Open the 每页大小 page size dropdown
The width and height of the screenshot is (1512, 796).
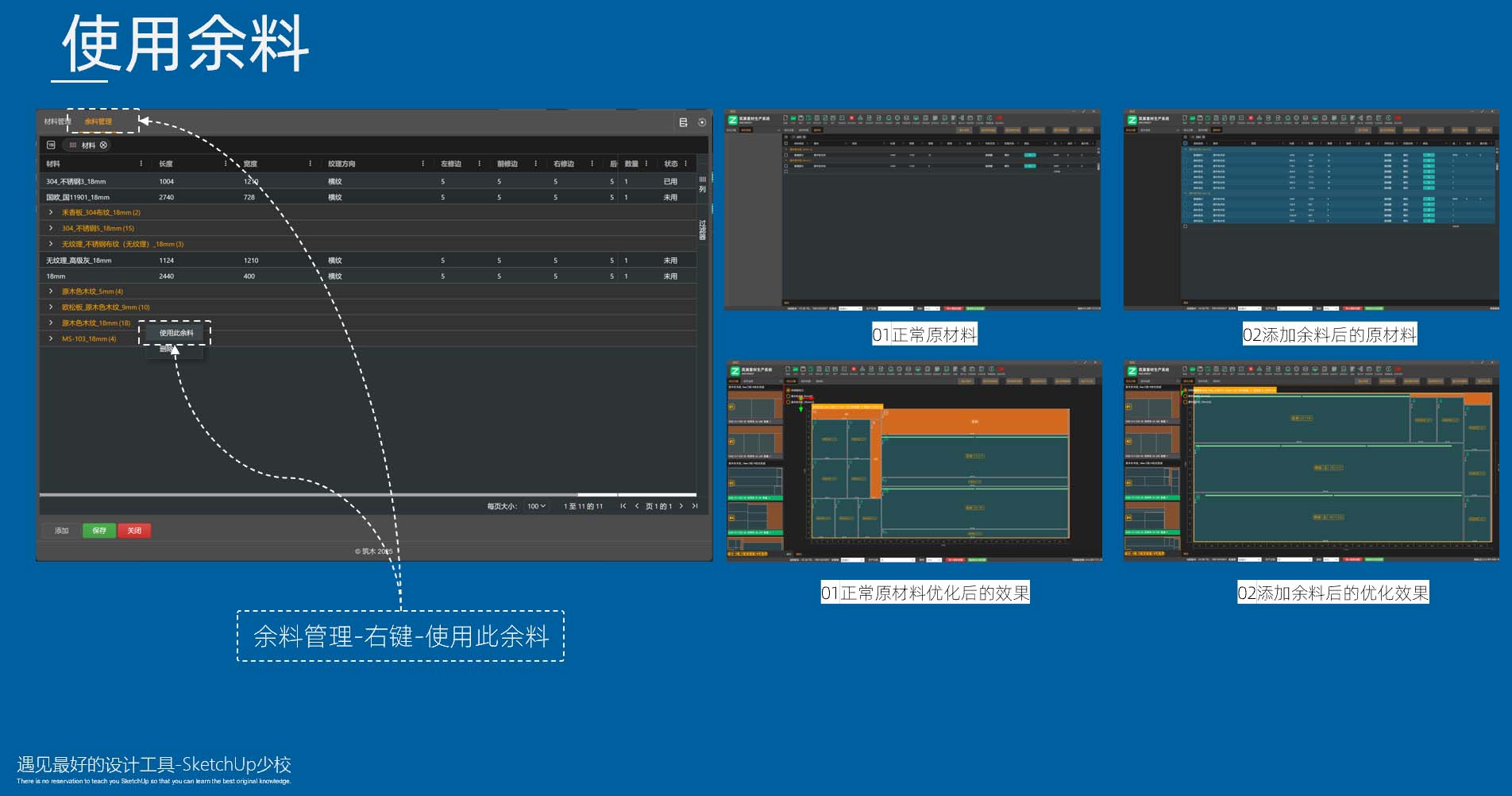tap(537, 506)
